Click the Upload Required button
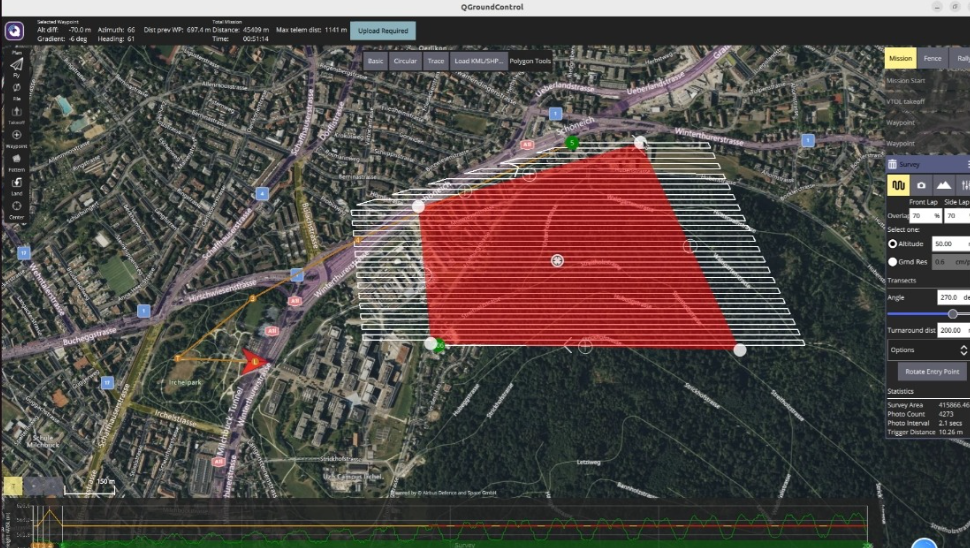This screenshot has width=970, height=548. tap(382, 31)
